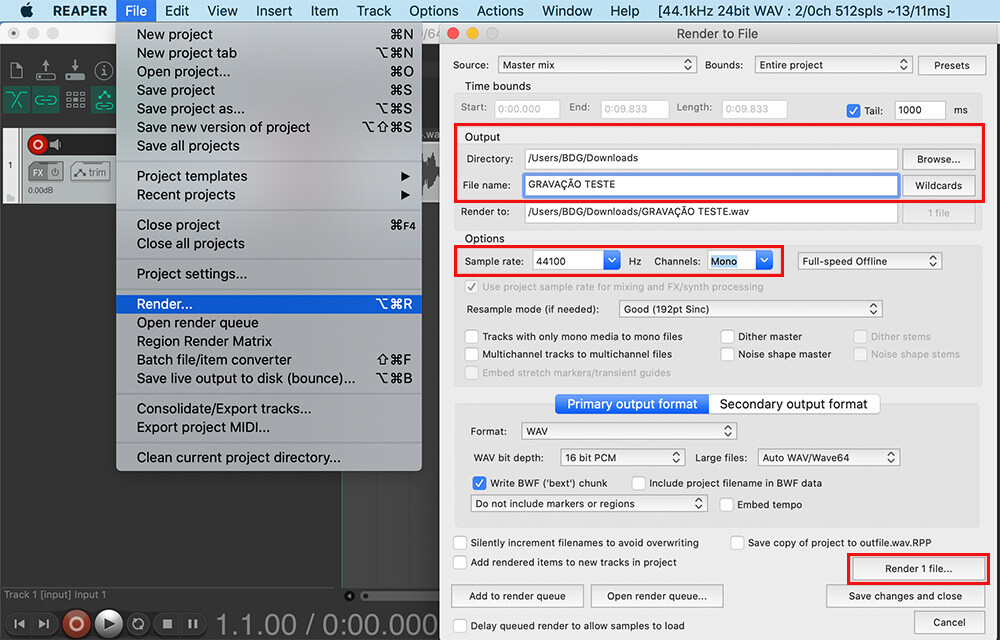Image resolution: width=1000 pixels, height=640 pixels.
Task: Open the Presets button in Render dialog
Action: 952,65
